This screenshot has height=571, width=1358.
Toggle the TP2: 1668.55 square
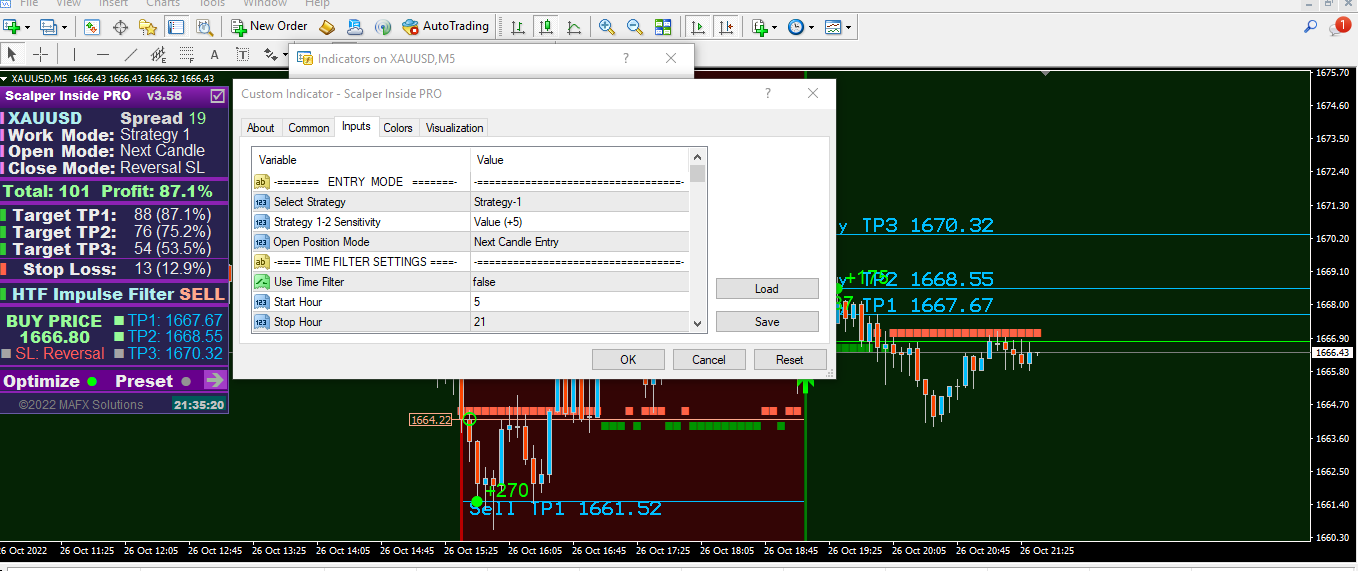[119, 337]
